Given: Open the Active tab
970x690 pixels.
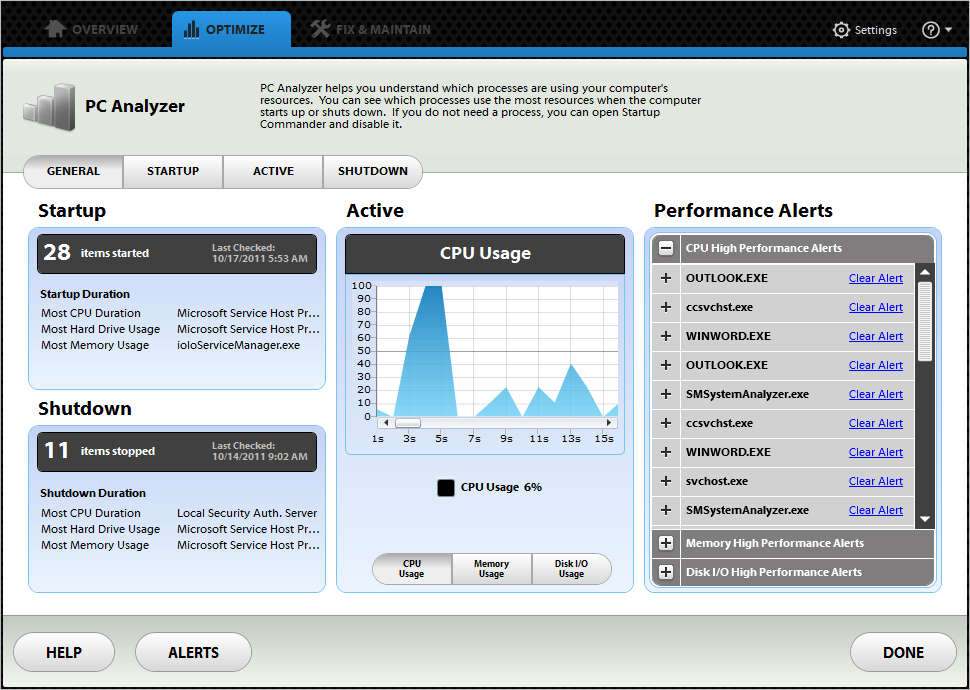Looking at the screenshot, I should pos(272,171).
